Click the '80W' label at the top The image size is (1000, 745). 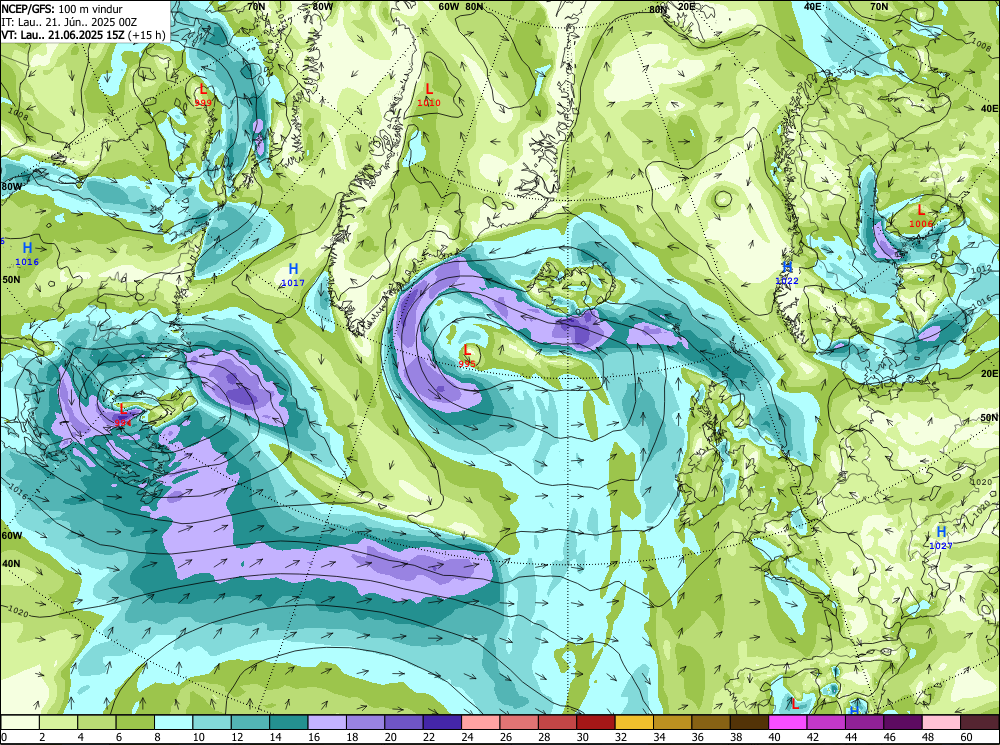click(323, 6)
